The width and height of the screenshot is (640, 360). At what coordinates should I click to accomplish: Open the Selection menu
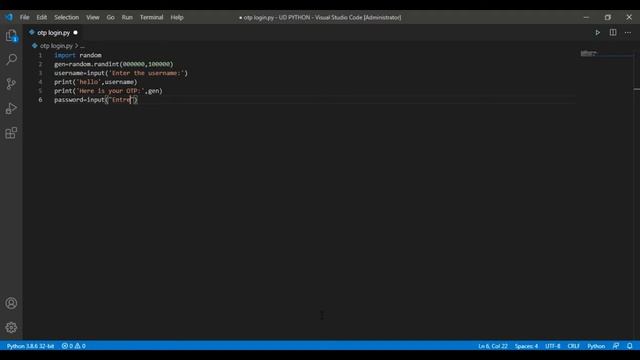pos(67,17)
